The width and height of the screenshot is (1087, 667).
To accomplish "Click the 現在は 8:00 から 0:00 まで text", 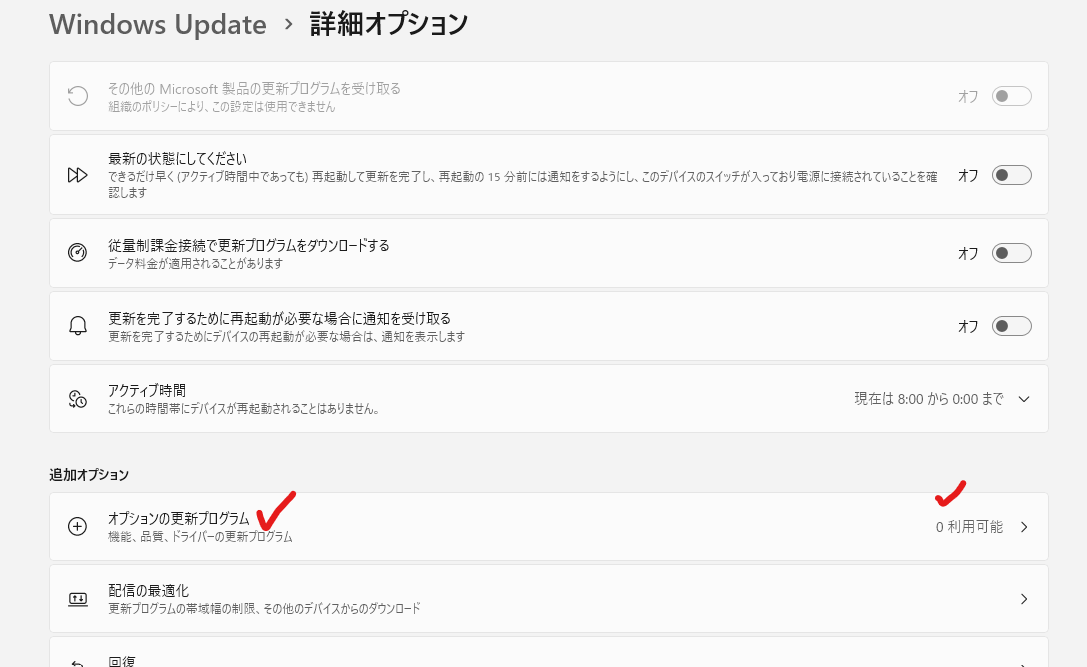I will pyautogui.click(x=928, y=399).
